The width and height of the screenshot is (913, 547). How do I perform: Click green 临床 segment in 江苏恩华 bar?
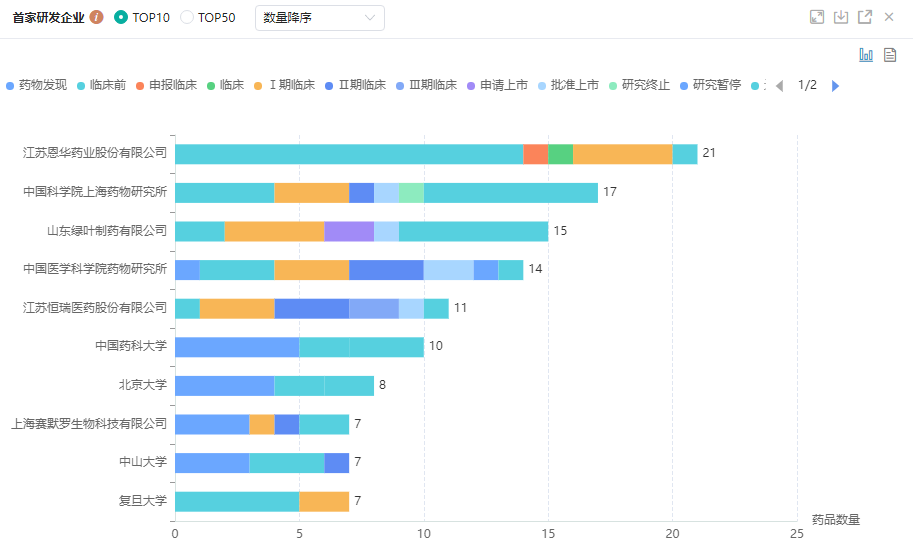tap(561, 154)
